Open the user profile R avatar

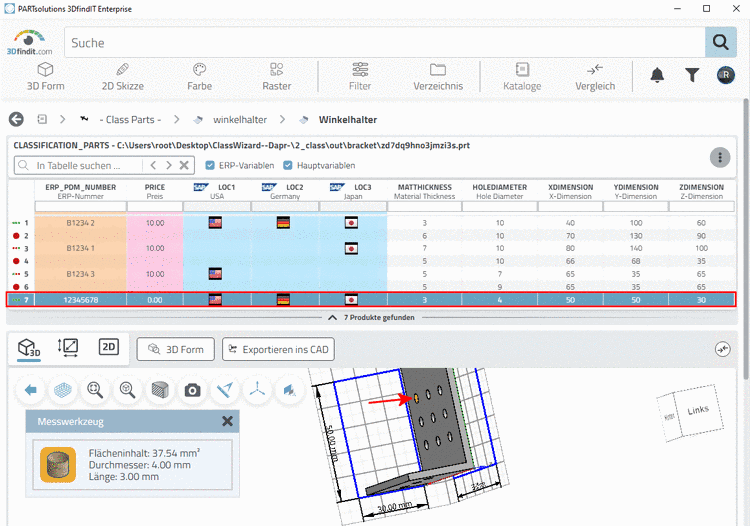[726, 75]
